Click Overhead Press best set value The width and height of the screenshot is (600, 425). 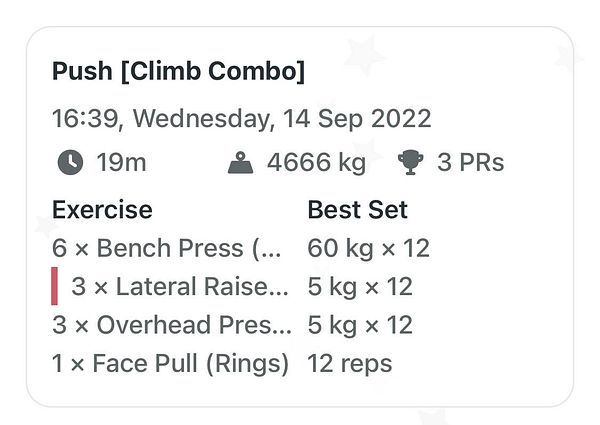[360, 325]
